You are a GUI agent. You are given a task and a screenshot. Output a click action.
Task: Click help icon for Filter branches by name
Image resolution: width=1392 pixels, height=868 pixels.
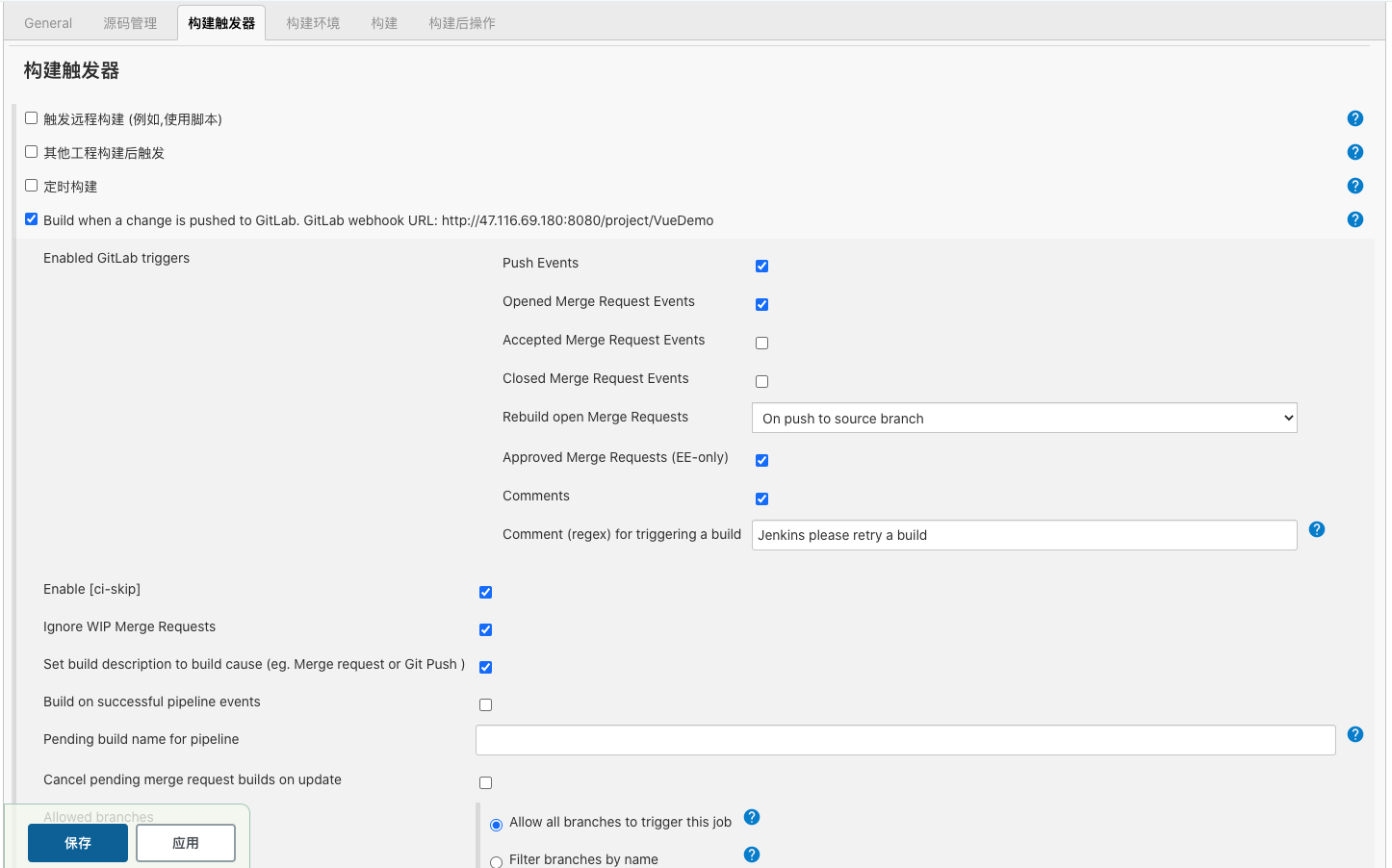[752, 855]
